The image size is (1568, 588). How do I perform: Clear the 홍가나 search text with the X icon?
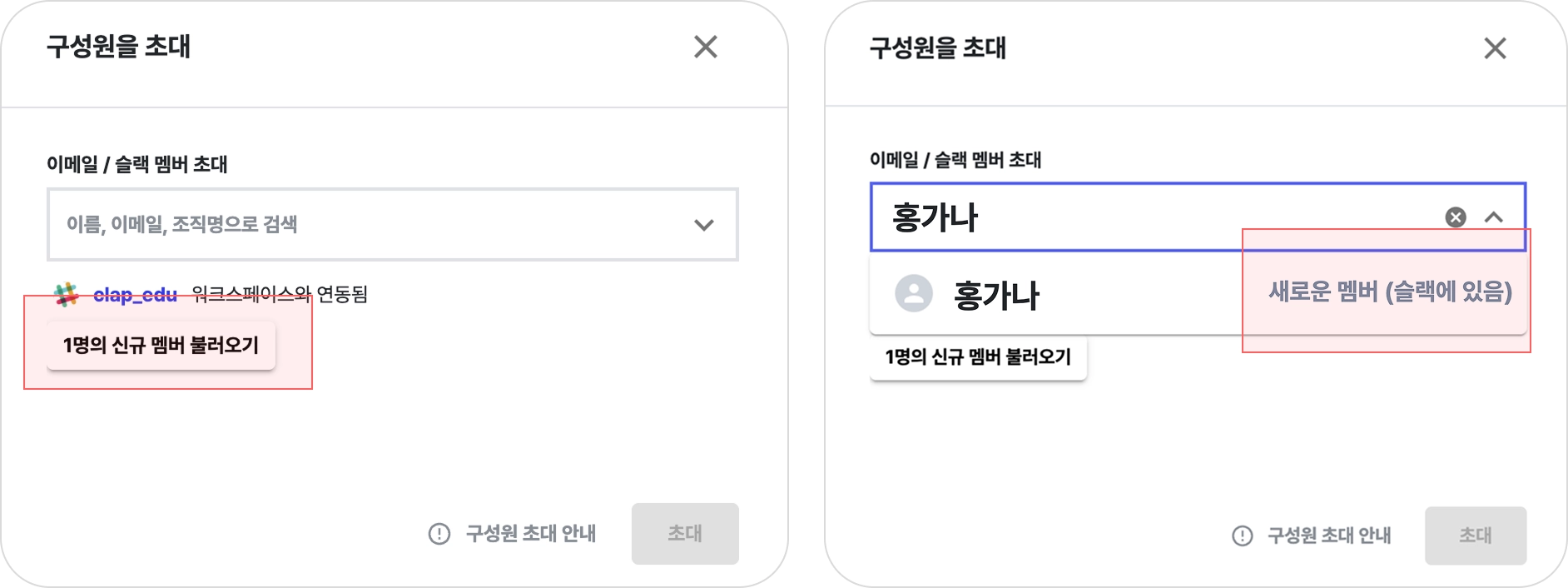coord(1455,217)
